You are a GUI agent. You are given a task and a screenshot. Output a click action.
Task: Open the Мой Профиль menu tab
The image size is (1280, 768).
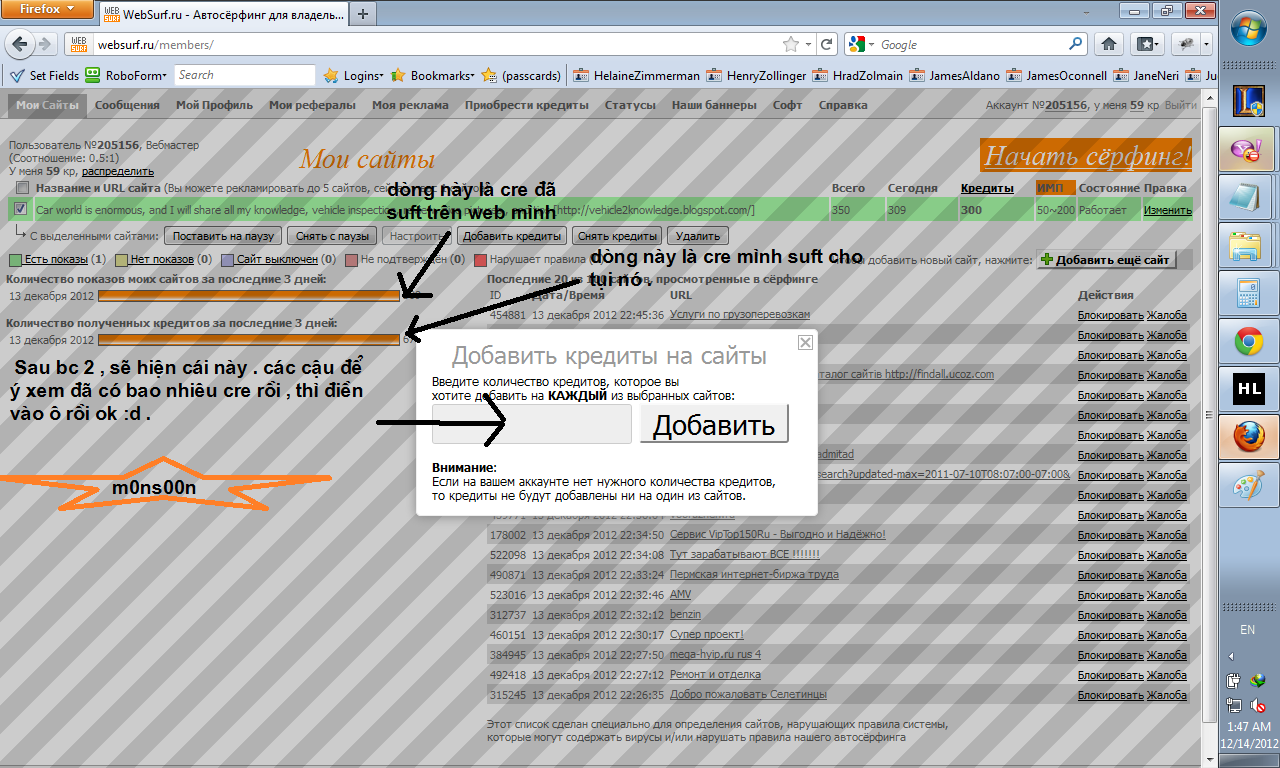point(214,105)
